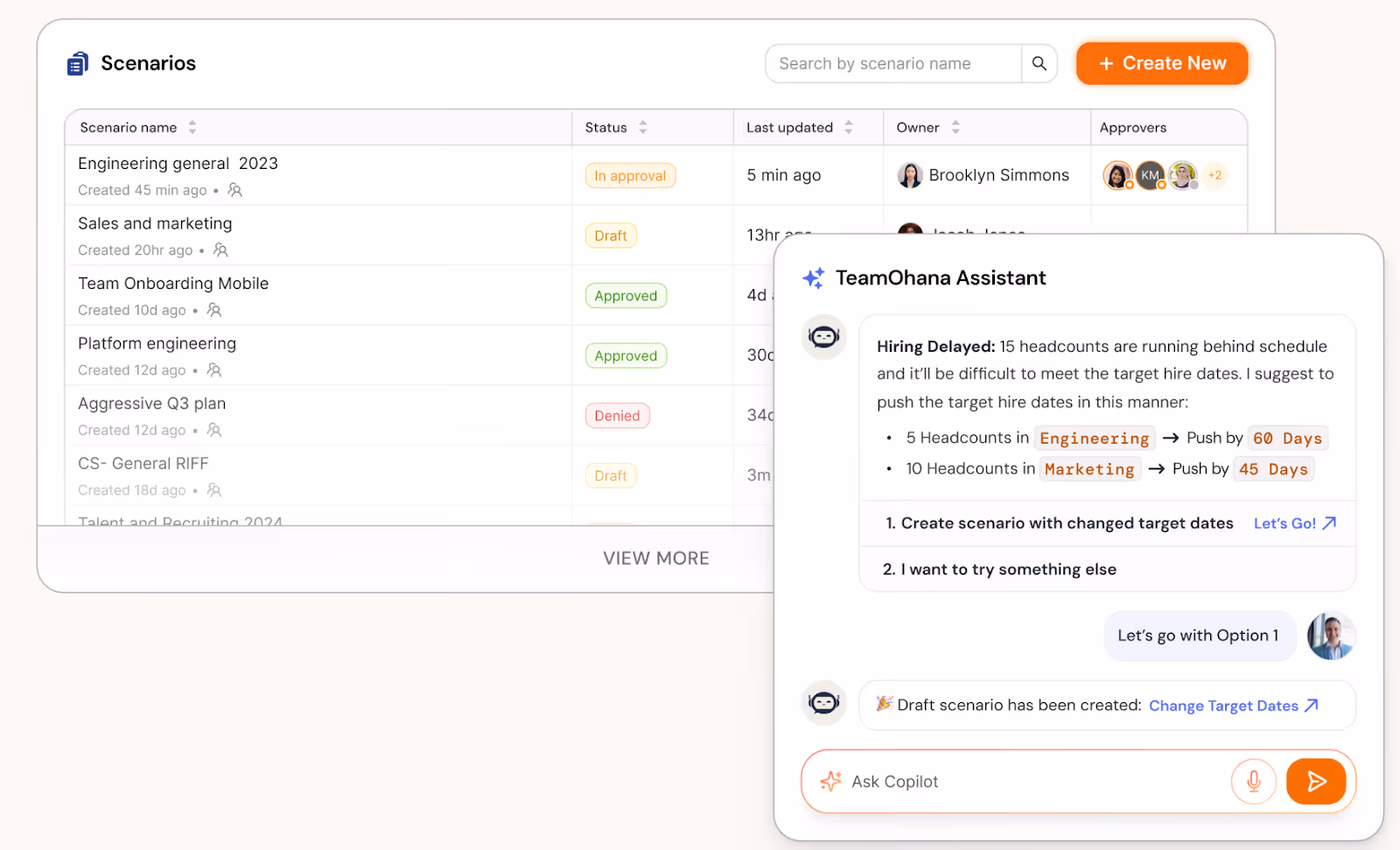Open the Engineering general 2023 scenario
This screenshot has width=1400, height=850.
[x=178, y=164]
